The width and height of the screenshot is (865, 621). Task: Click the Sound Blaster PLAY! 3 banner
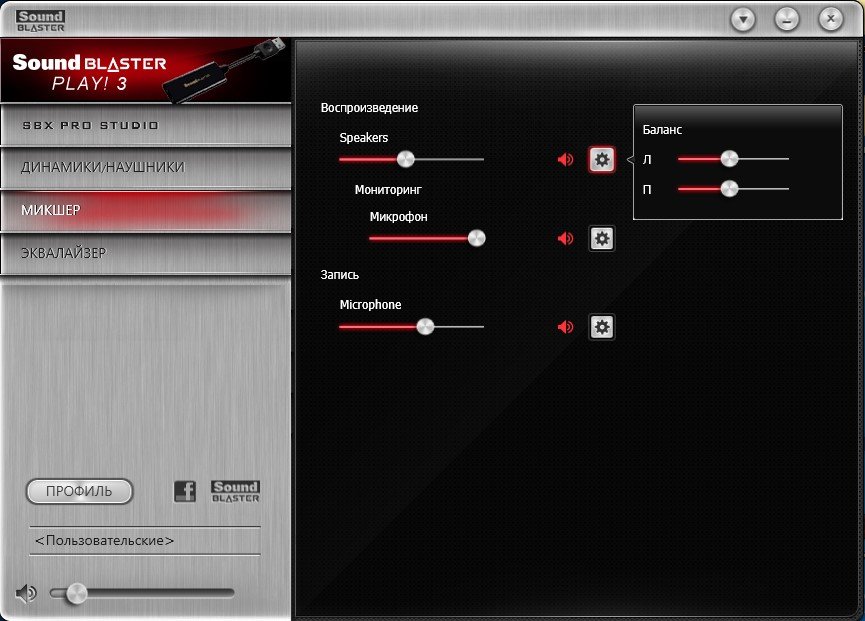[x=146, y=71]
